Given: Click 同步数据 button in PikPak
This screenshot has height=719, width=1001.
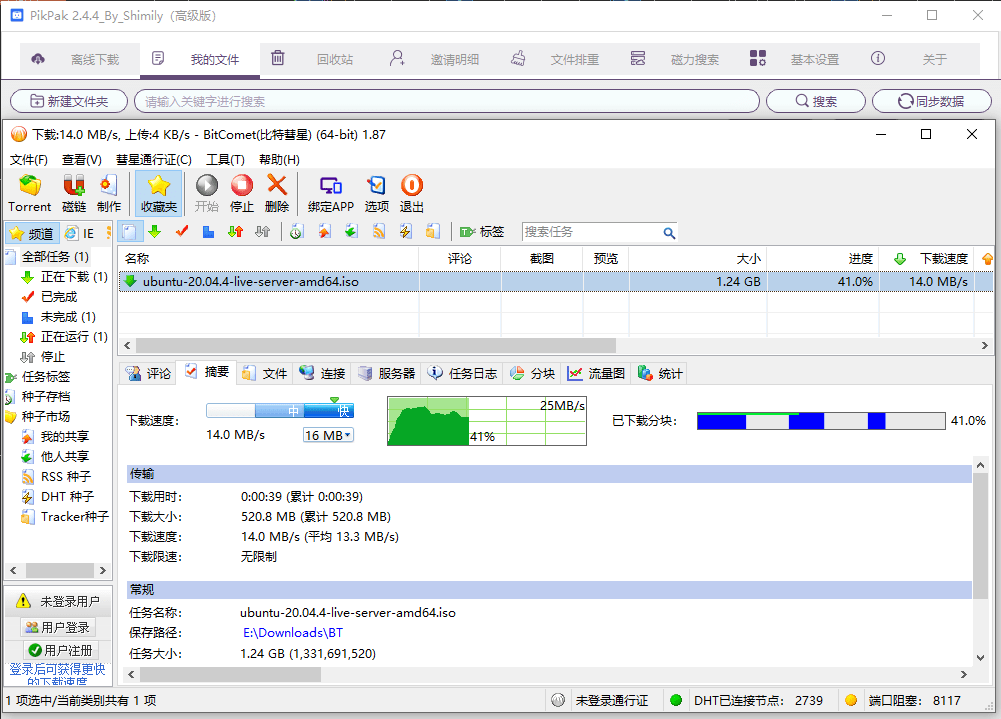Looking at the screenshot, I should (x=931, y=101).
